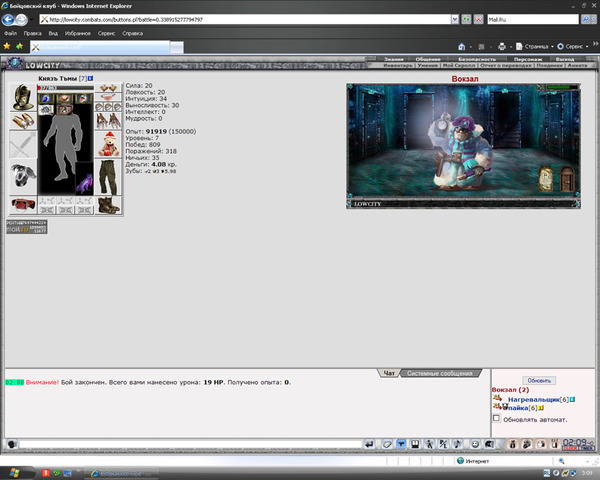Open the Знания game menu
This screenshot has height=480, width=600.
point(394,59)
